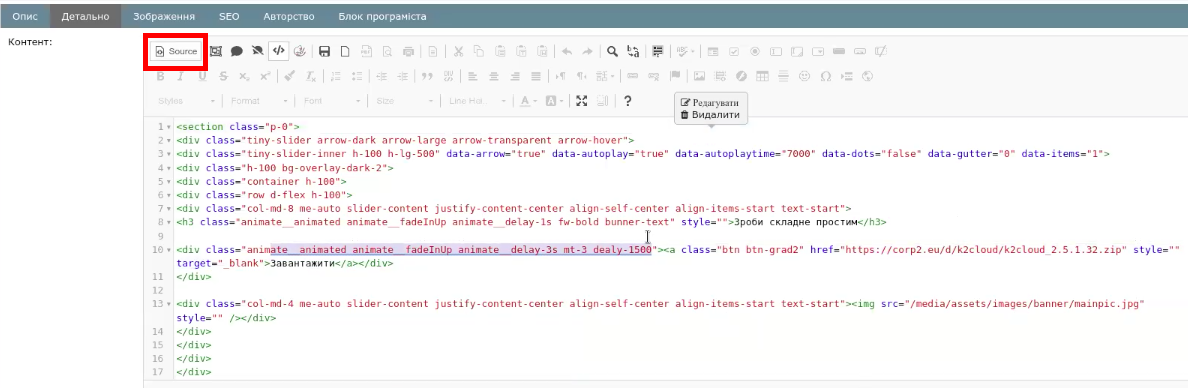This screenshot has width=1188, height=388.
Task: Click the Undo arrow icon
Action: tap(566, 52)
